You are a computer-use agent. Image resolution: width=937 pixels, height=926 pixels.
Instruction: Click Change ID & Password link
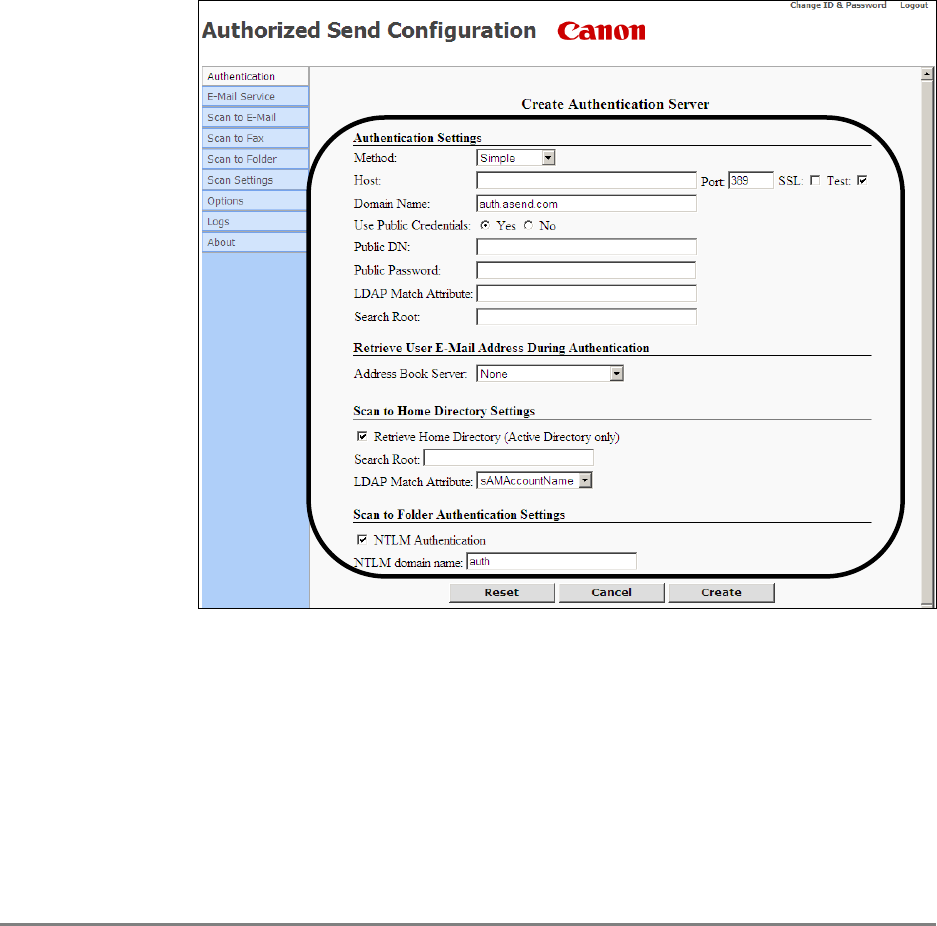pos(838,5)
